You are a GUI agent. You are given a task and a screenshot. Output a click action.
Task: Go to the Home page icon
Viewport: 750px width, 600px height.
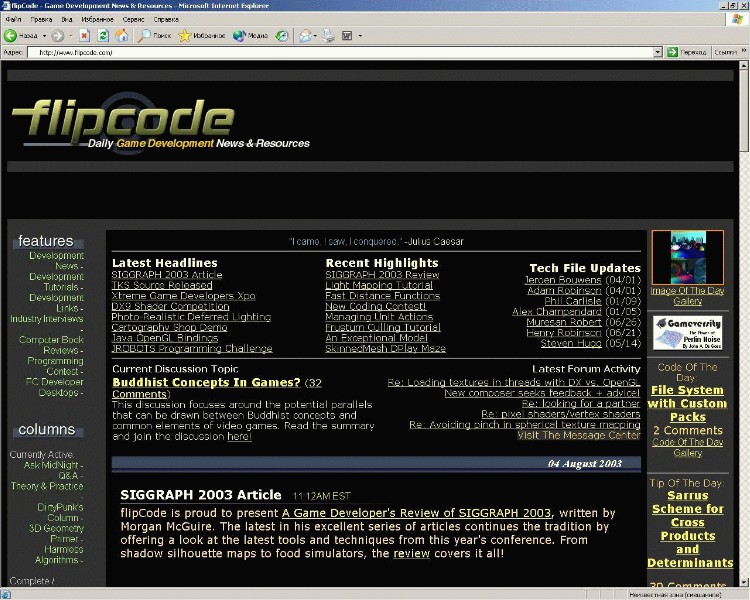[122, 35]
